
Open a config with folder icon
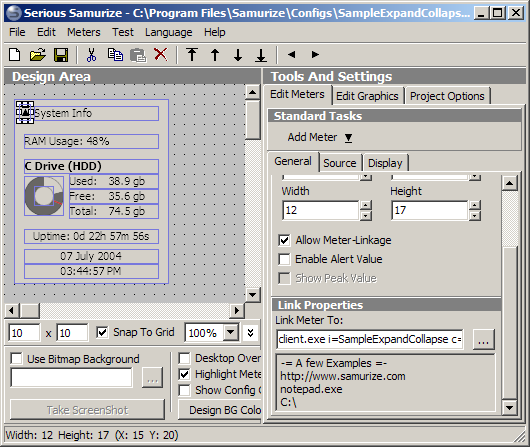click(38, 54)
